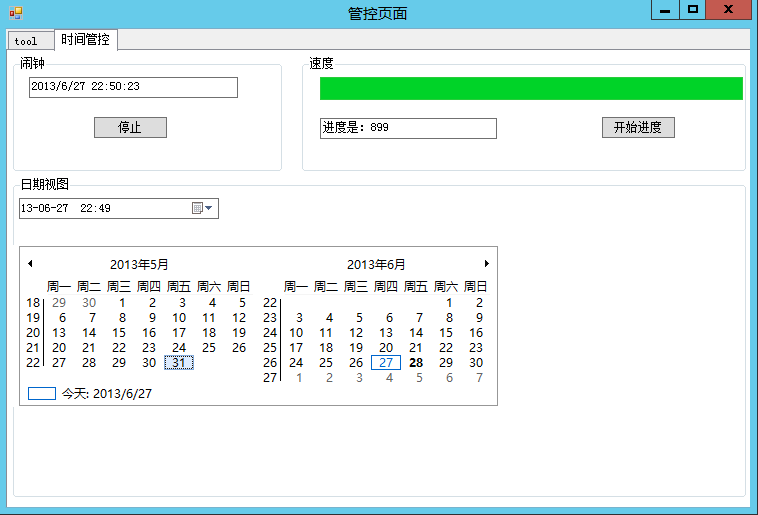Focus the alarm time text field
Viewport: 758px width, 515px height.
tap(133, 87)
